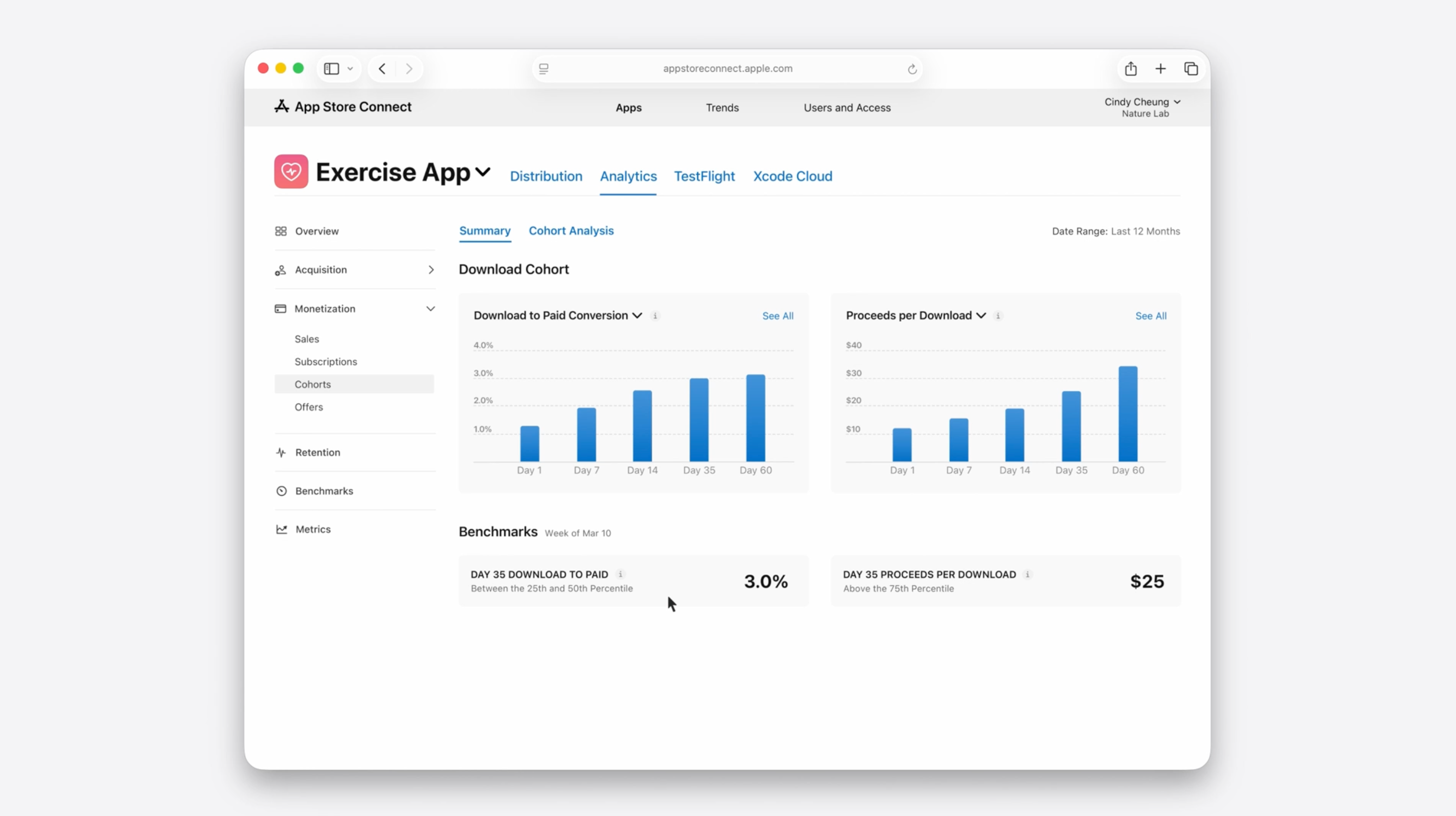Click the Safari sidebar toggle icon
Image resolution: width=1456 pixels, height=816 pixels.
point(332,69)
